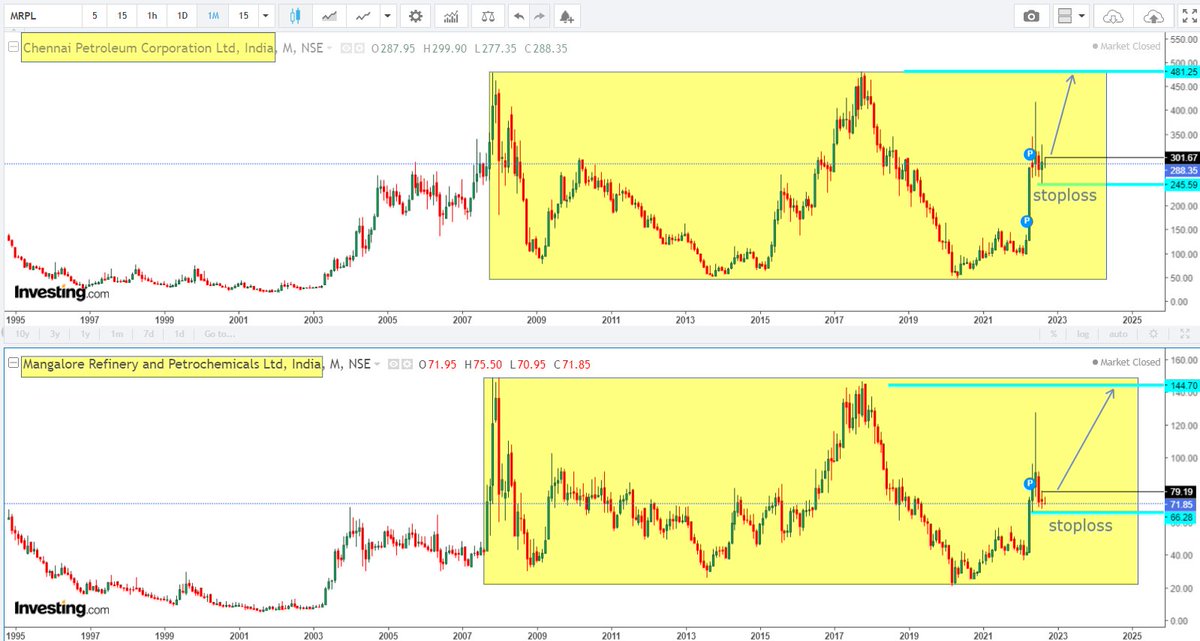
Task: Set the date range to 1d
Action: pos(179,333)
